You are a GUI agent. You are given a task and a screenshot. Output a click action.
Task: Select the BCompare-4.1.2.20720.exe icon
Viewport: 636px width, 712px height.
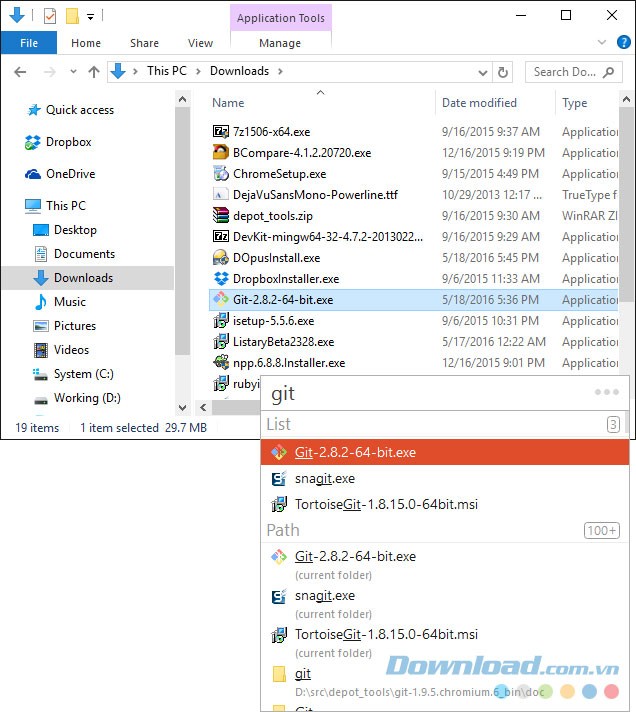click(x=221, y=153)
